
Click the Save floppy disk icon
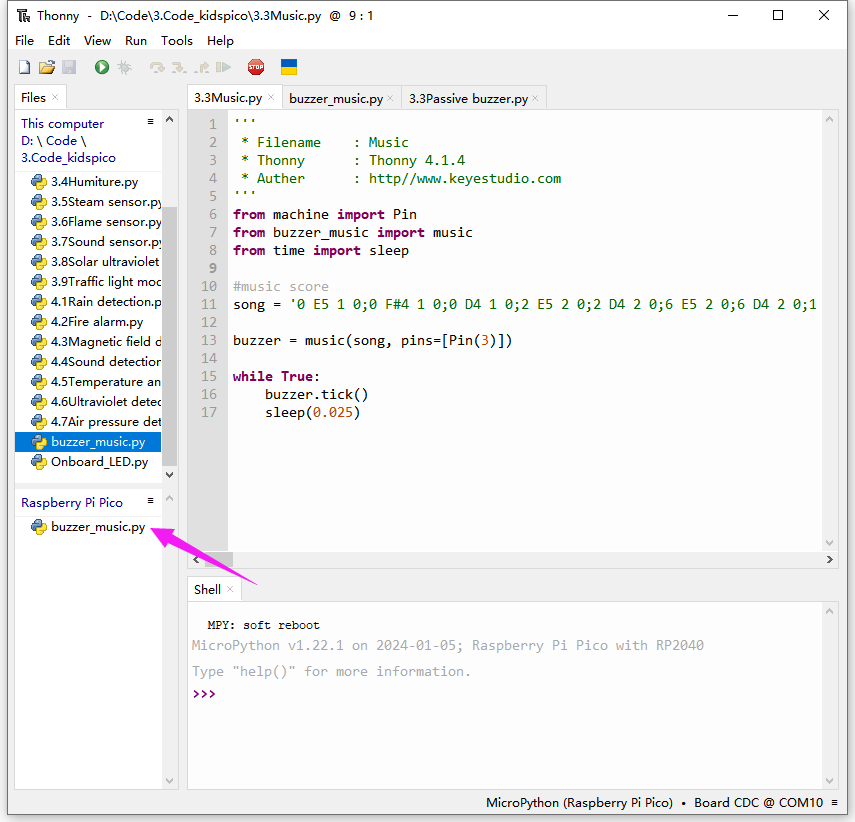click(x=69, y=67)
